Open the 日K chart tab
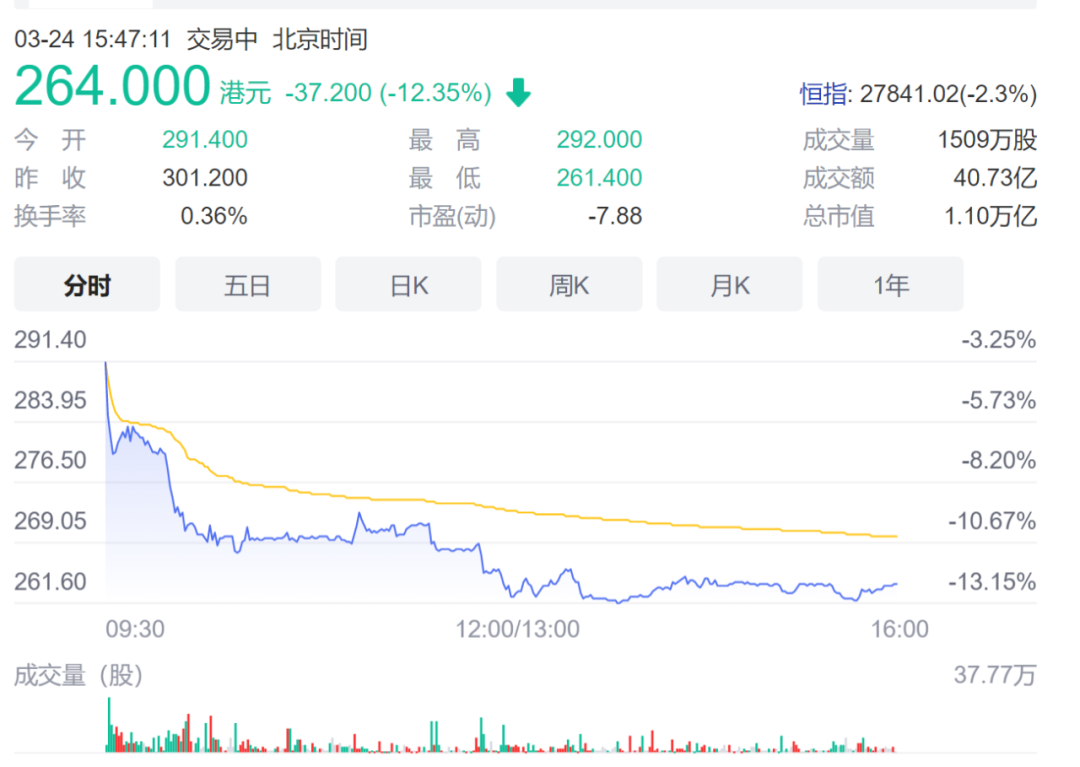This screenshot has height=767, width=1080. (408, 285)
